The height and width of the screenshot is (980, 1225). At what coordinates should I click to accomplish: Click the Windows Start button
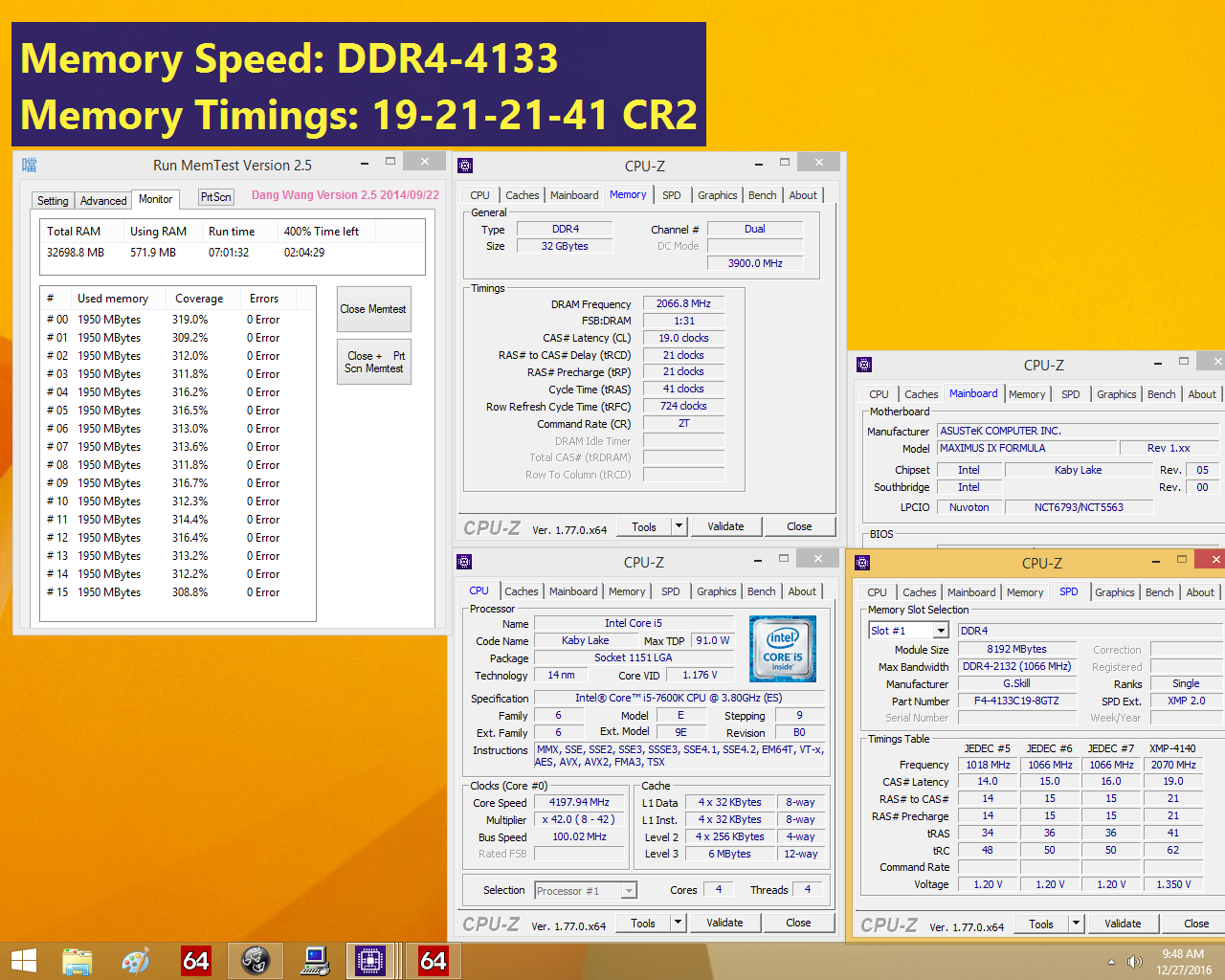coord(23,960)
